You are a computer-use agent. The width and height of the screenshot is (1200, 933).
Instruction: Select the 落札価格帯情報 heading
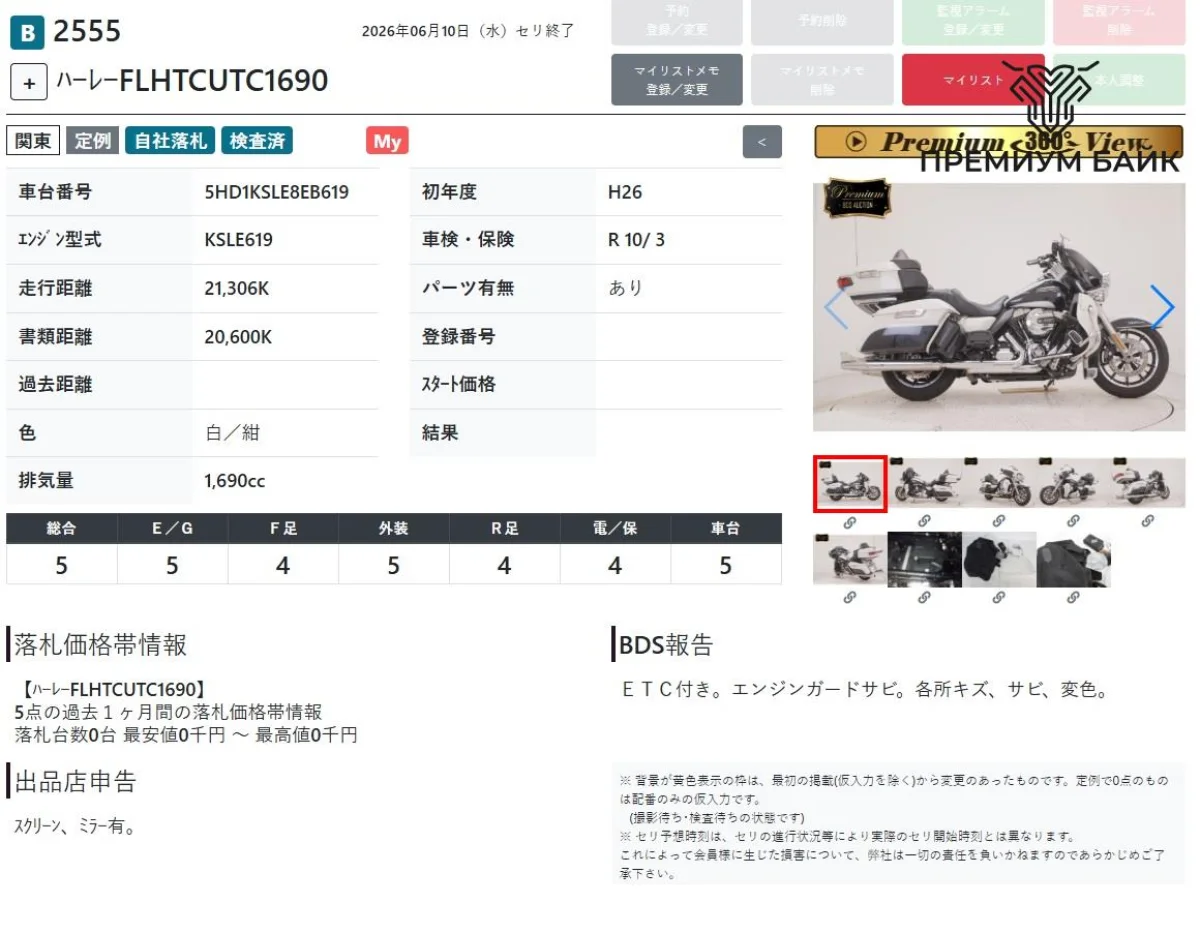tap(100, 645)
